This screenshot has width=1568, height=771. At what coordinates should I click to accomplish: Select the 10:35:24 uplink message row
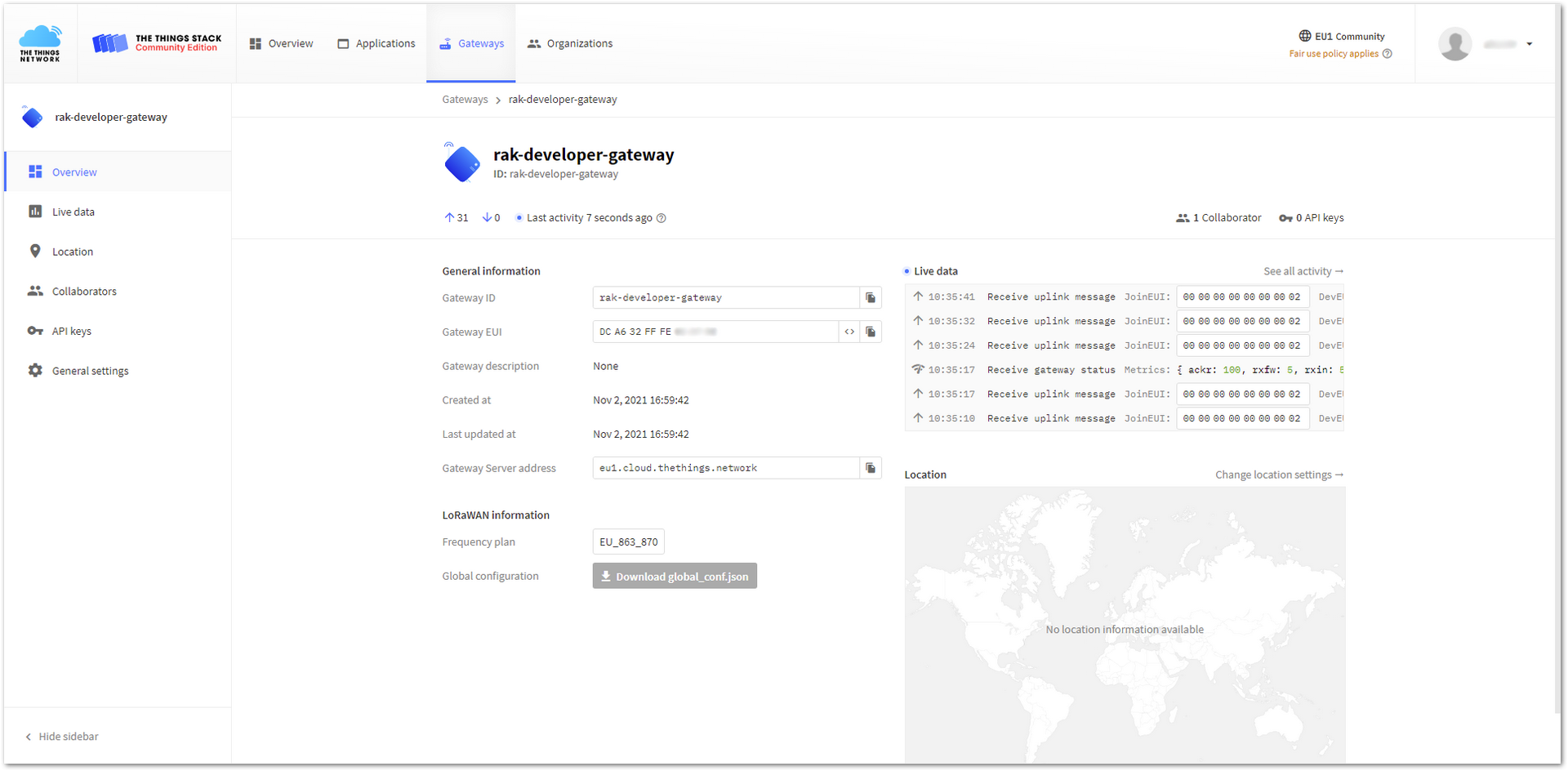click(1125, 345)
